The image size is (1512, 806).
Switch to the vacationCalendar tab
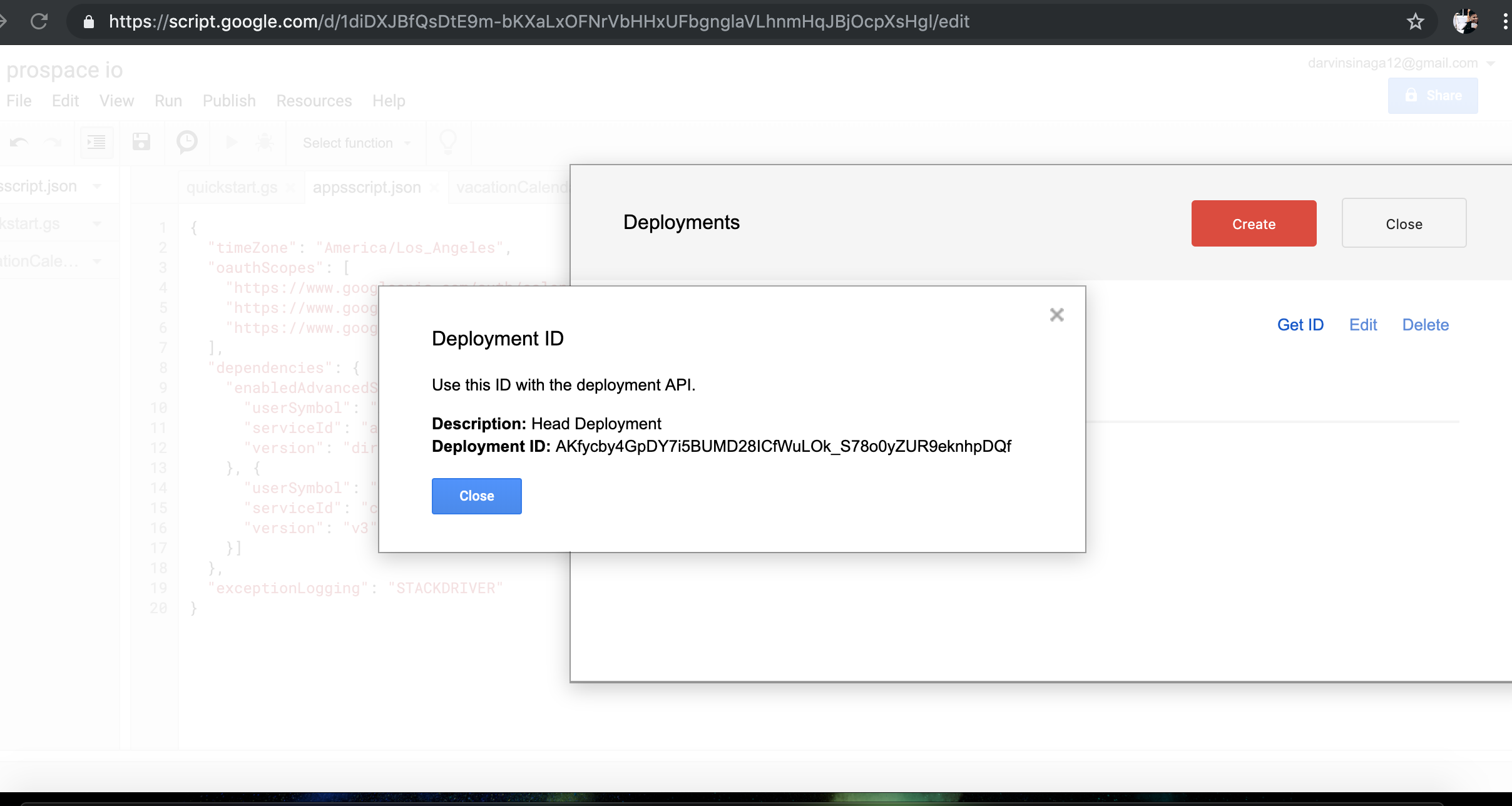(x=512, y=186)
